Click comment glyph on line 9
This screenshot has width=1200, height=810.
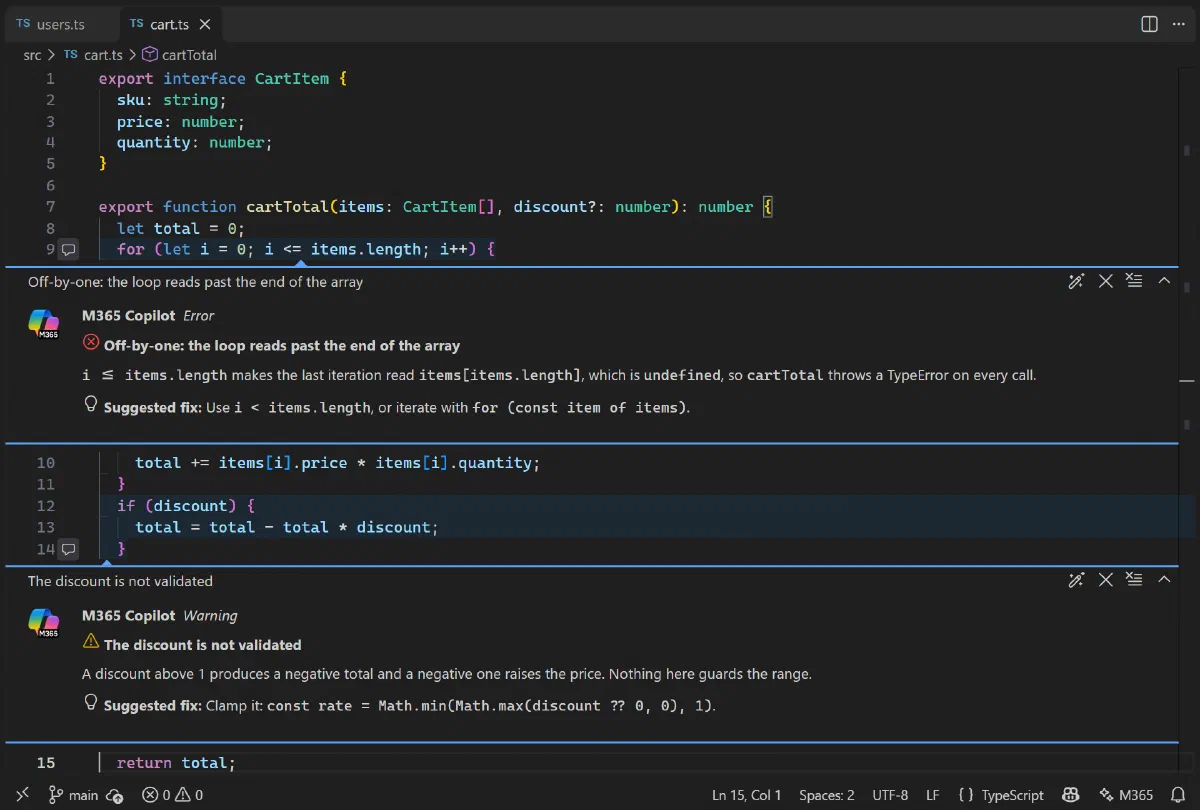[x=68, y=249]
